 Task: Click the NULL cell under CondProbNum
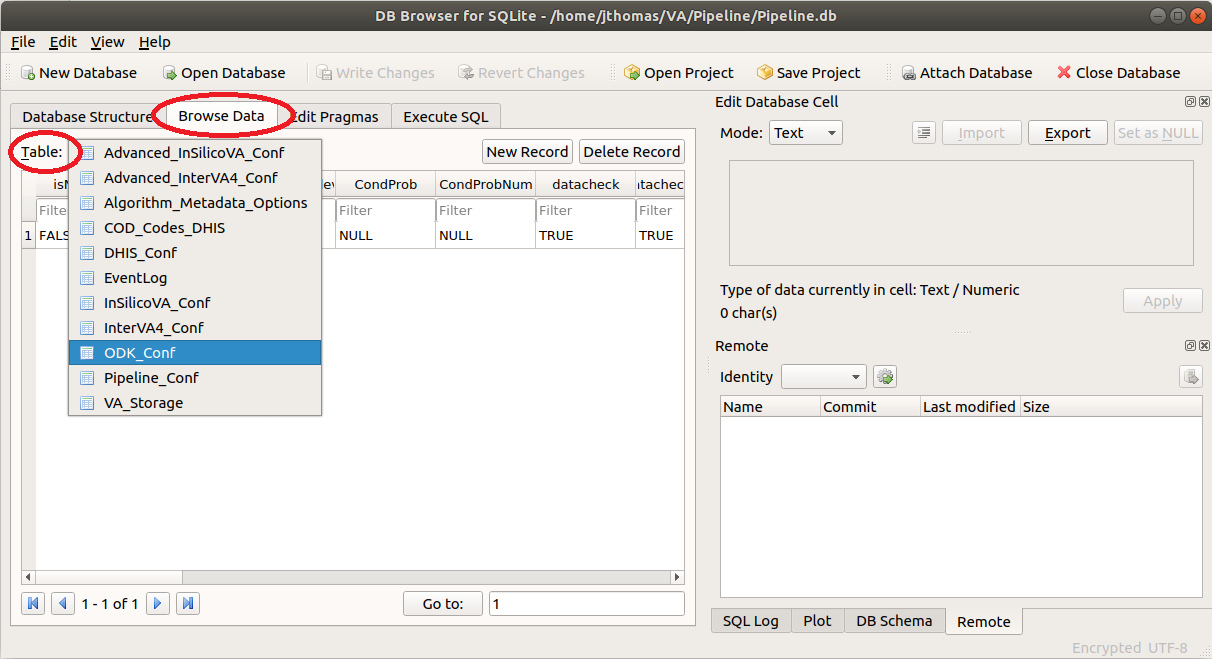(x=486, y=236)
